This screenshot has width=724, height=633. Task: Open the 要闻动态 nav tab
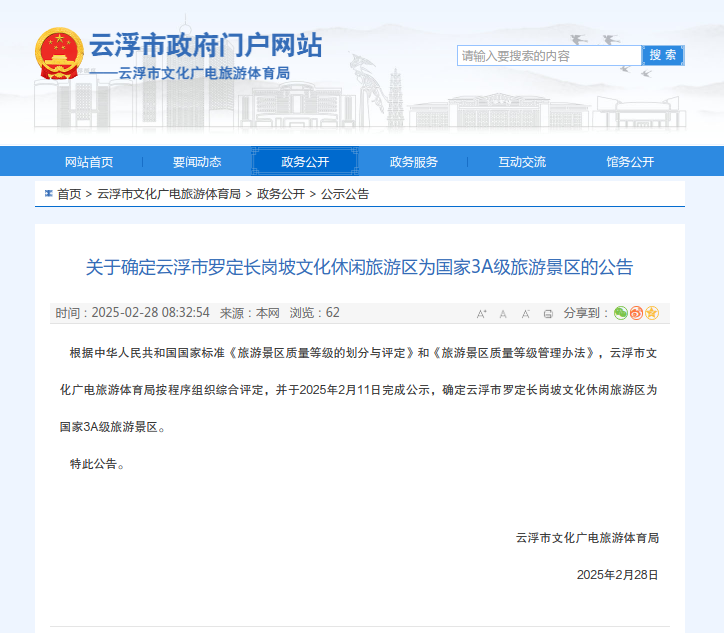pos(197,162)
